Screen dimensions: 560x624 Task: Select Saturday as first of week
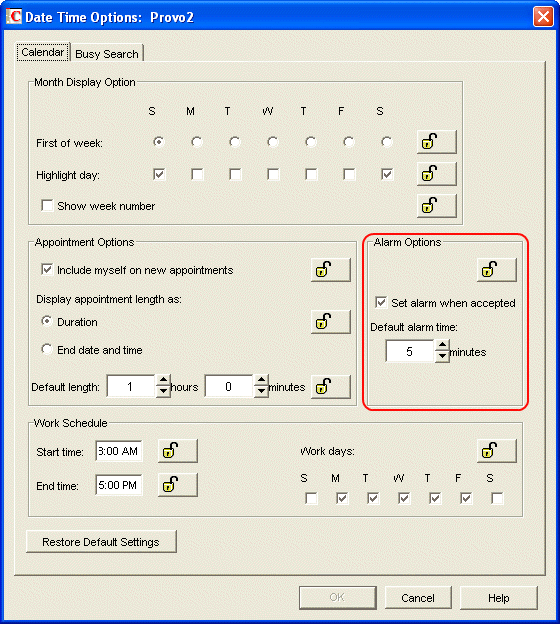(387, 142)
